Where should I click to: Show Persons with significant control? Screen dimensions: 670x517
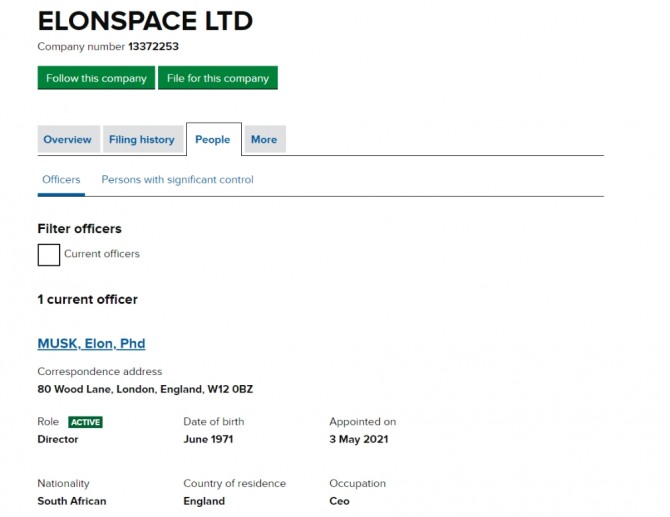pyautogui.click(x=177, y=180)
